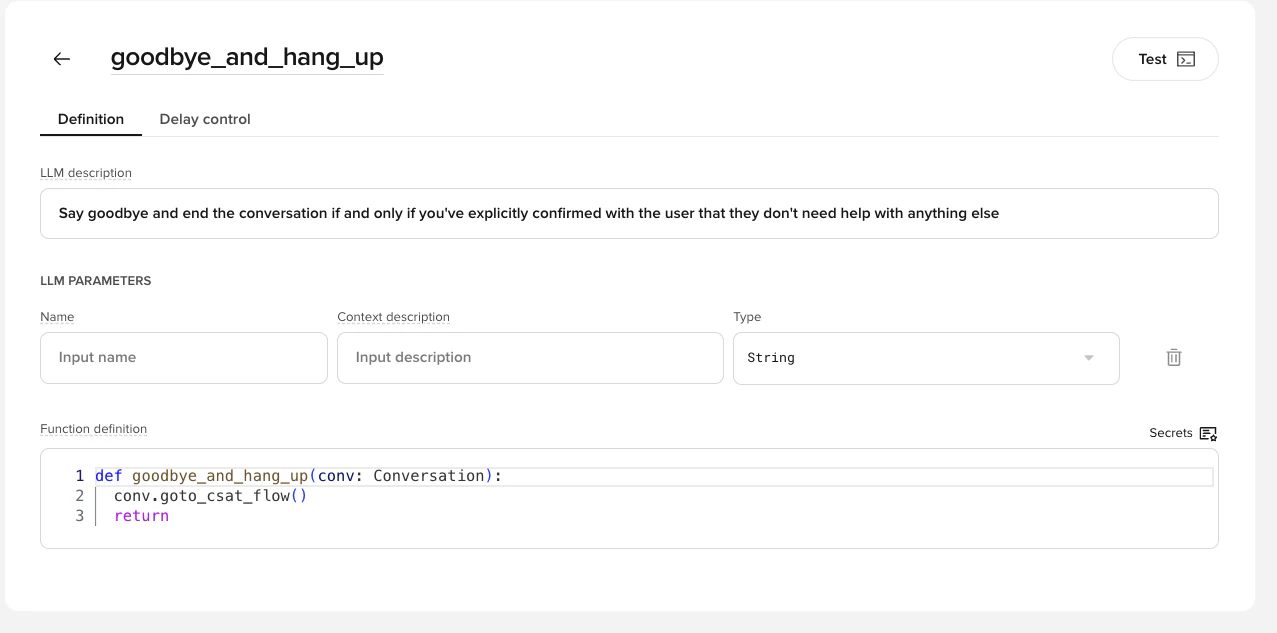Click the Input name field under Name
1277x633 pixels.
(x=183, y=357)
